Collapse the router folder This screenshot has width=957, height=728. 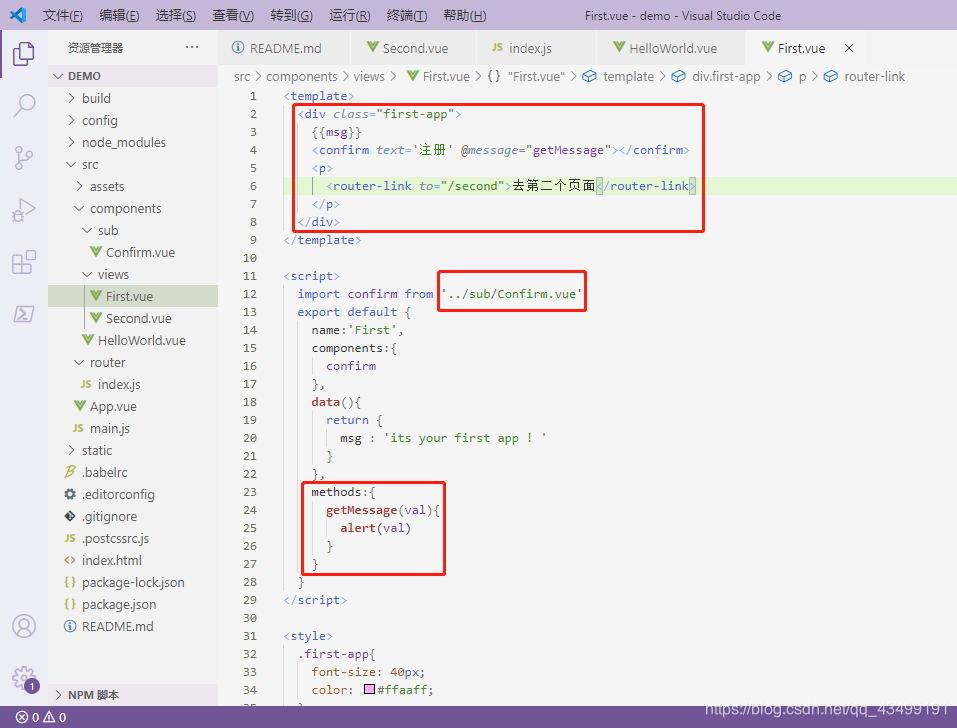133,362
